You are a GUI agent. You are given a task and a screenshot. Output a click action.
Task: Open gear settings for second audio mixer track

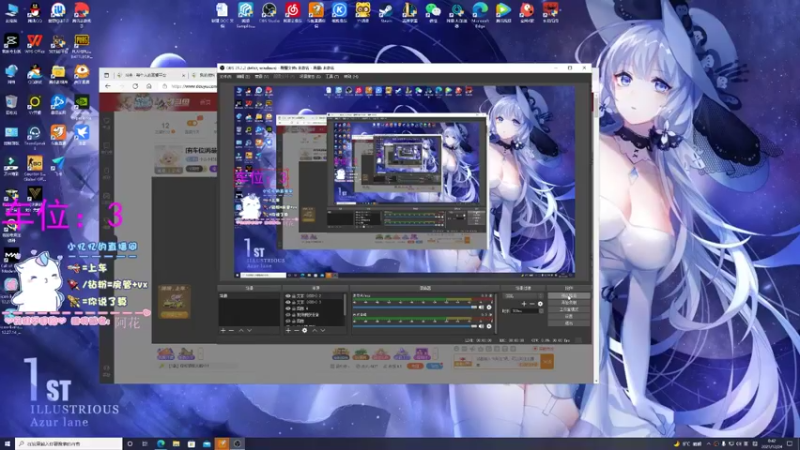(x=489, y=326)
